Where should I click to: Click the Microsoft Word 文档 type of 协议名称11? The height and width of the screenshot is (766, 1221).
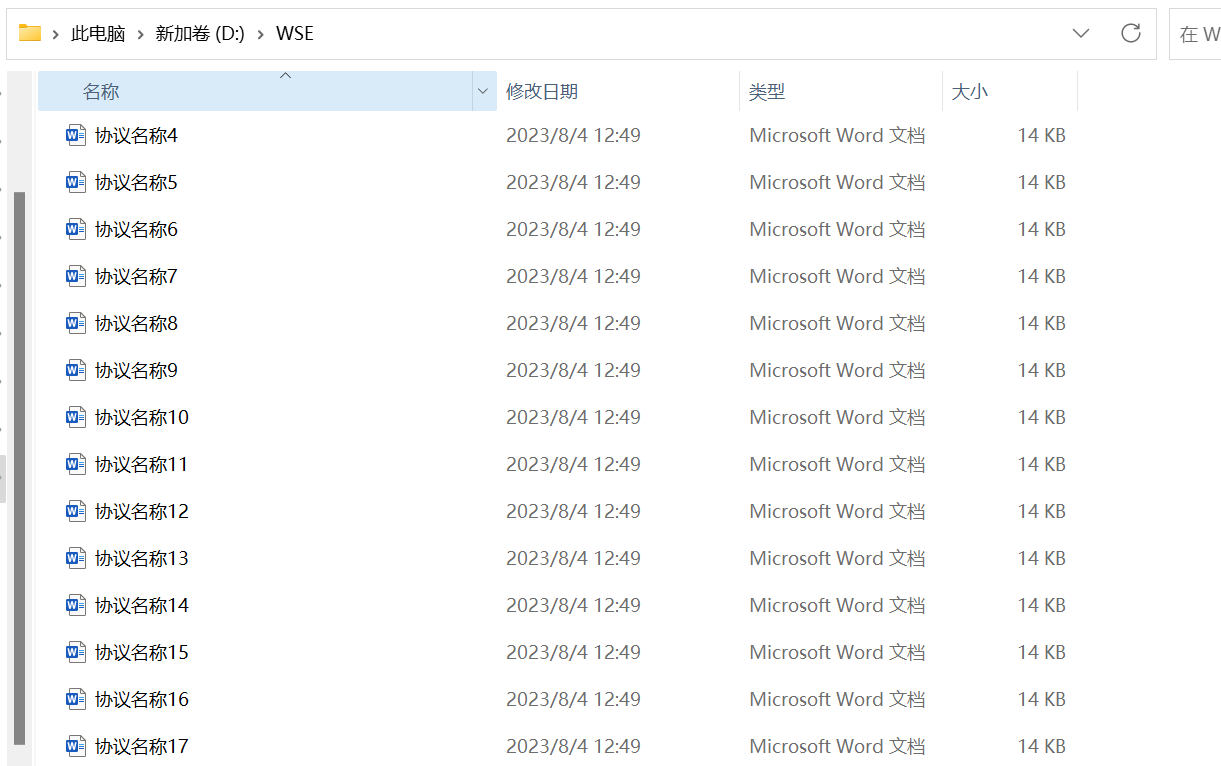837,464
